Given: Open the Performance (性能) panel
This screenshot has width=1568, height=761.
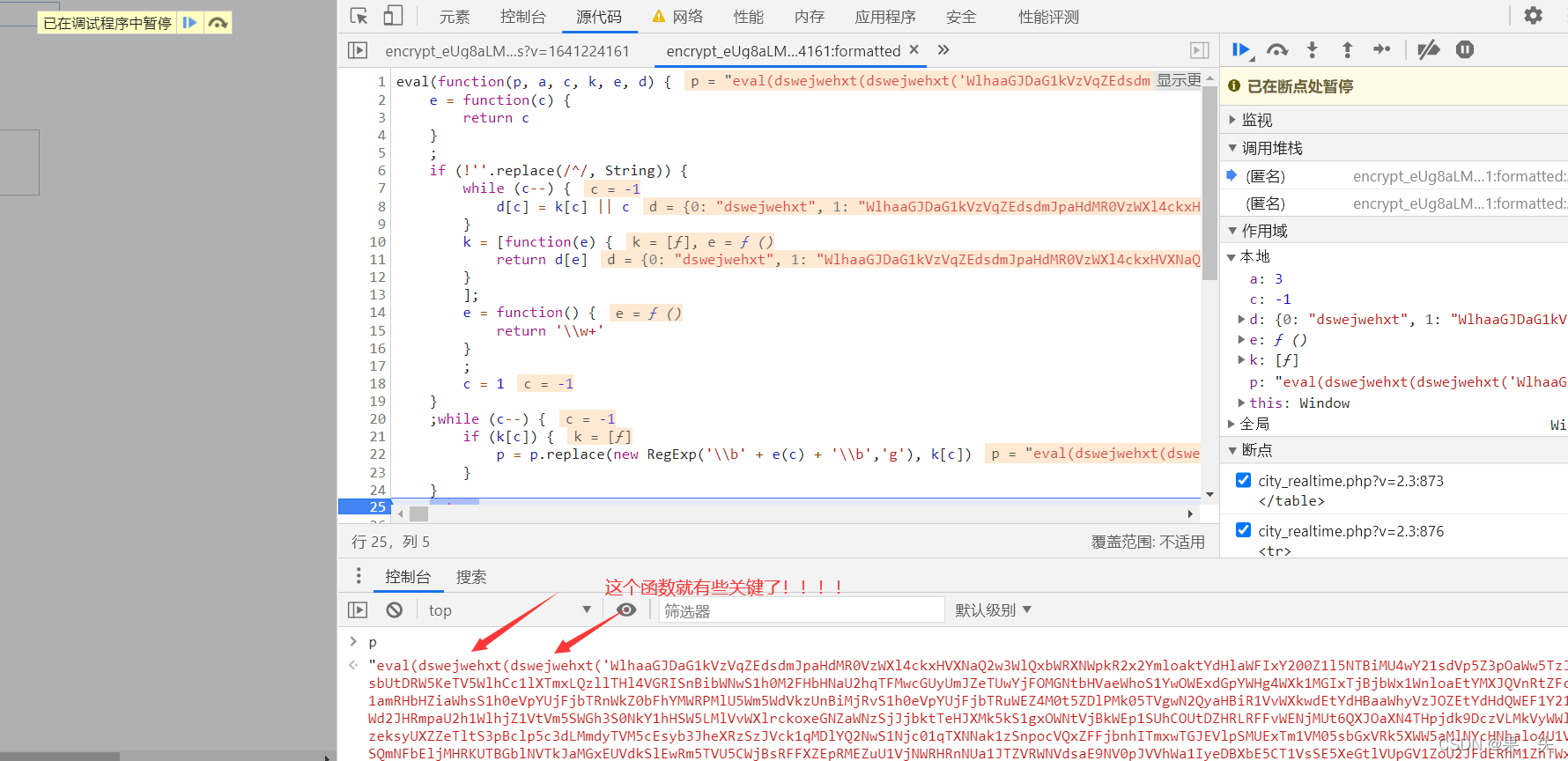Looking at the screenshot, I should point(749,17).
